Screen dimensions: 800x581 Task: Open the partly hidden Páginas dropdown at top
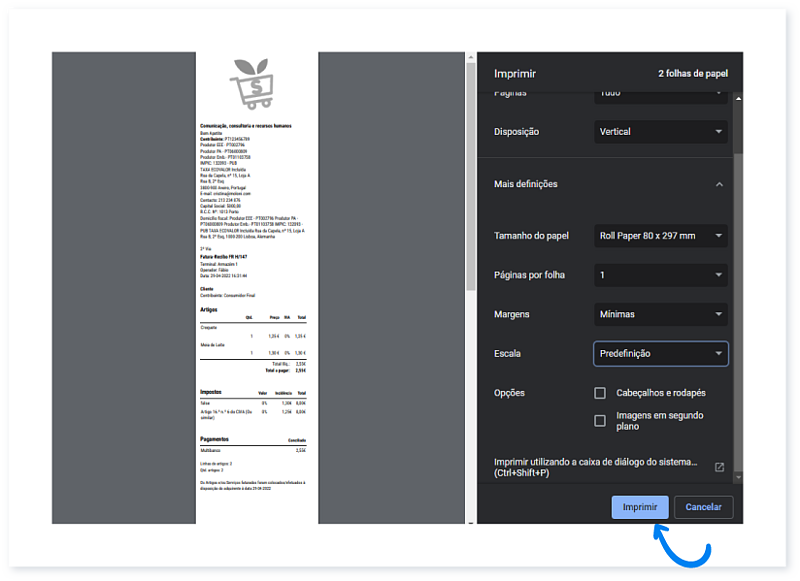661,97
